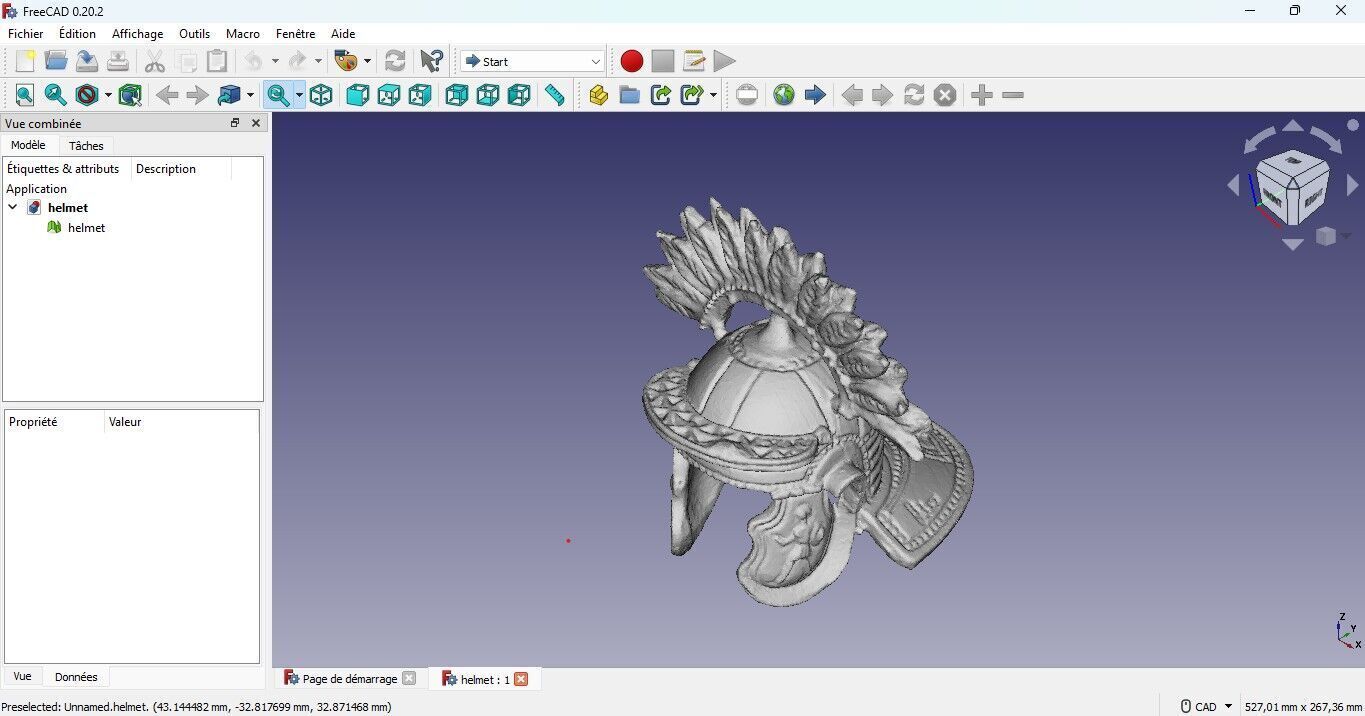Open the Macros dialog notepad icon
This screenshot has height=716, width=1365.
pos(694,61)
